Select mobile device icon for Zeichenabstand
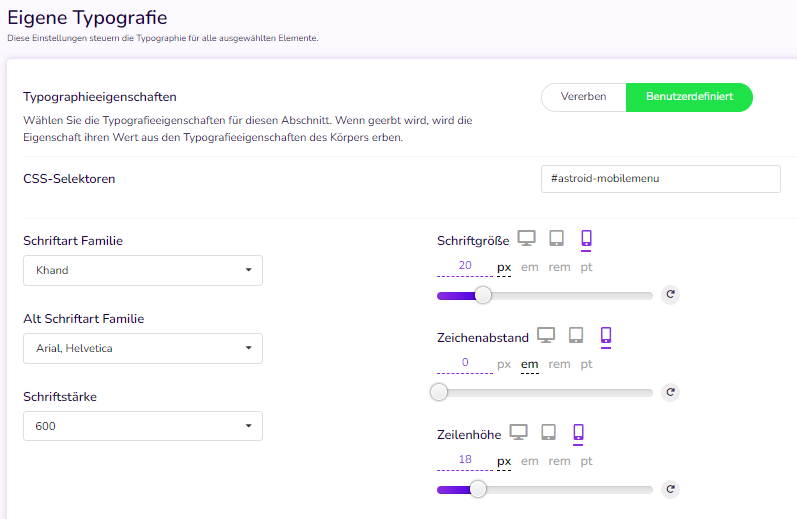The height and width of the screenshot is (519, 797). tap(606, 335)
